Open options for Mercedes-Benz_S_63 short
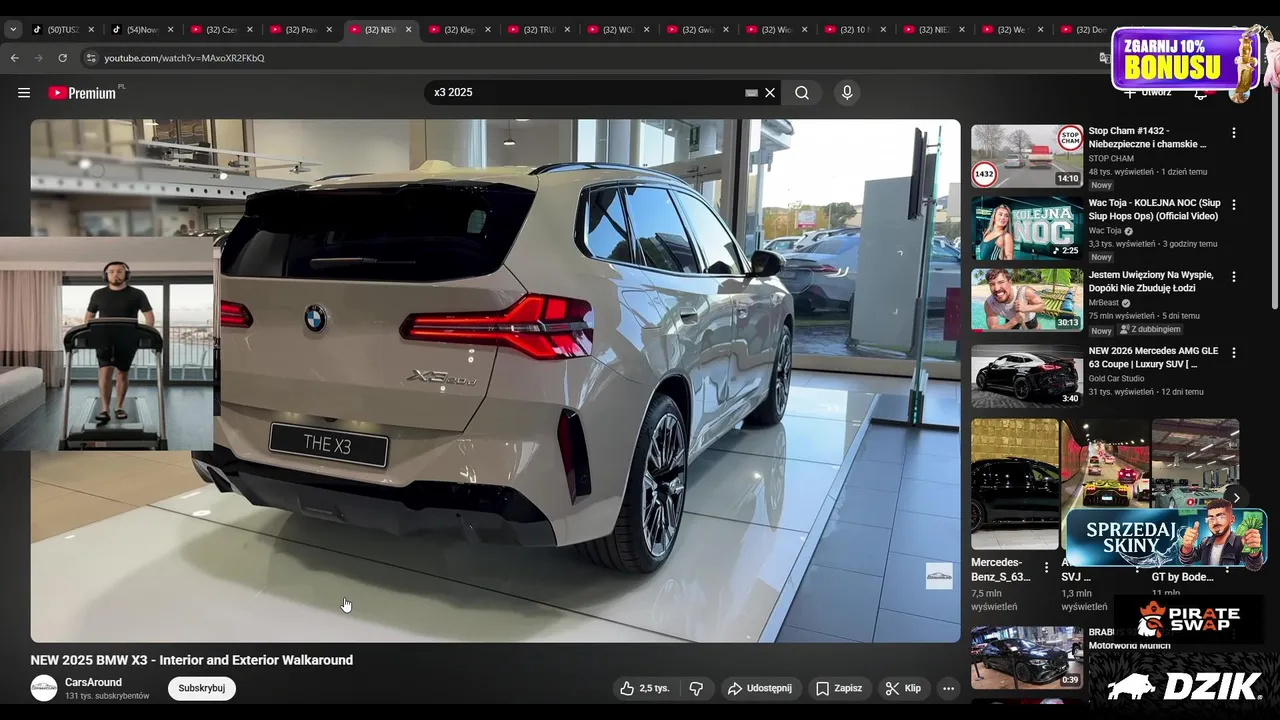Image resolution: width=1280 pixels, height=720 pixels. 1047,567
